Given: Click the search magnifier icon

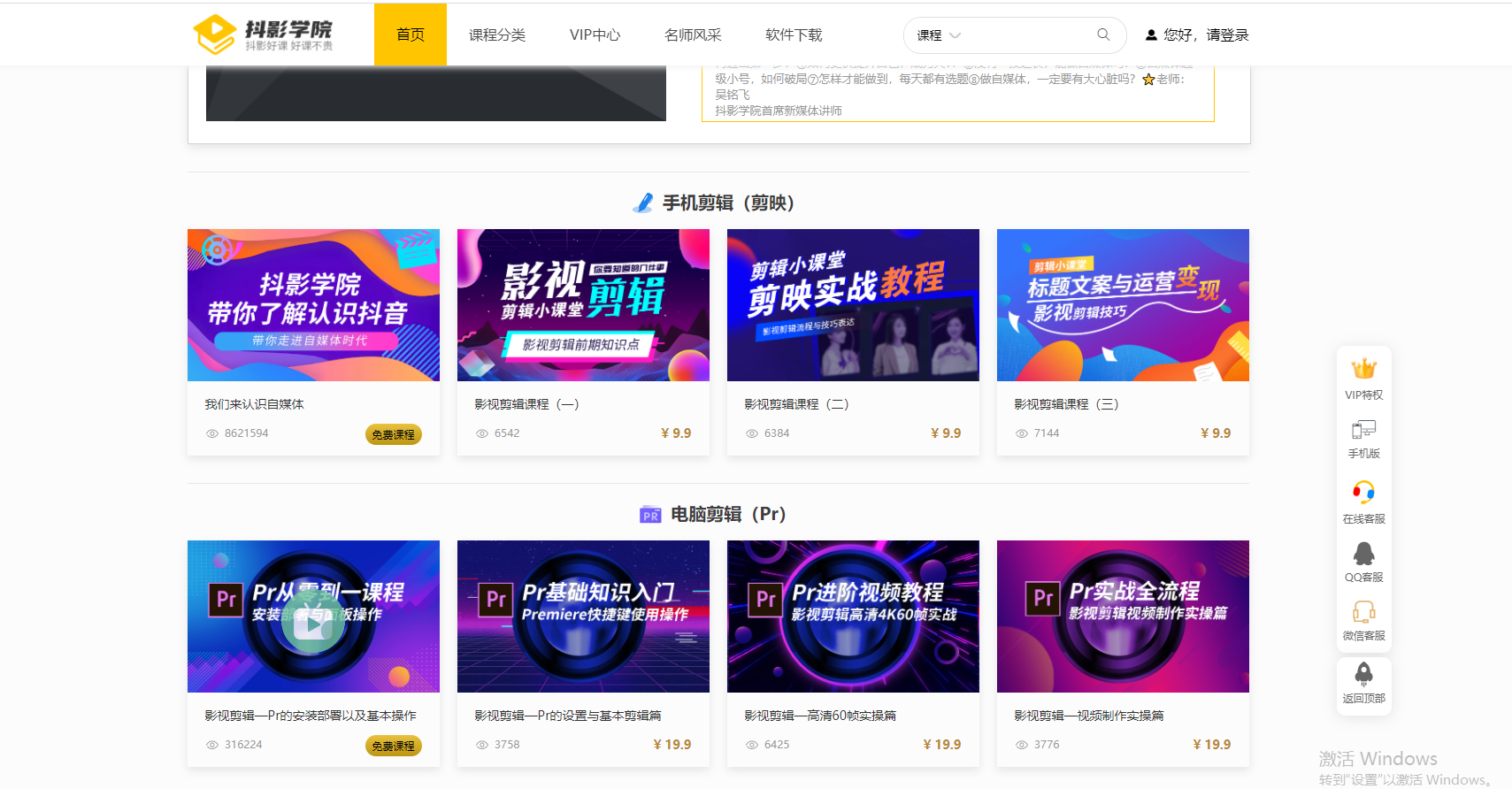Looking at the screenshot, I should 1103,34.
